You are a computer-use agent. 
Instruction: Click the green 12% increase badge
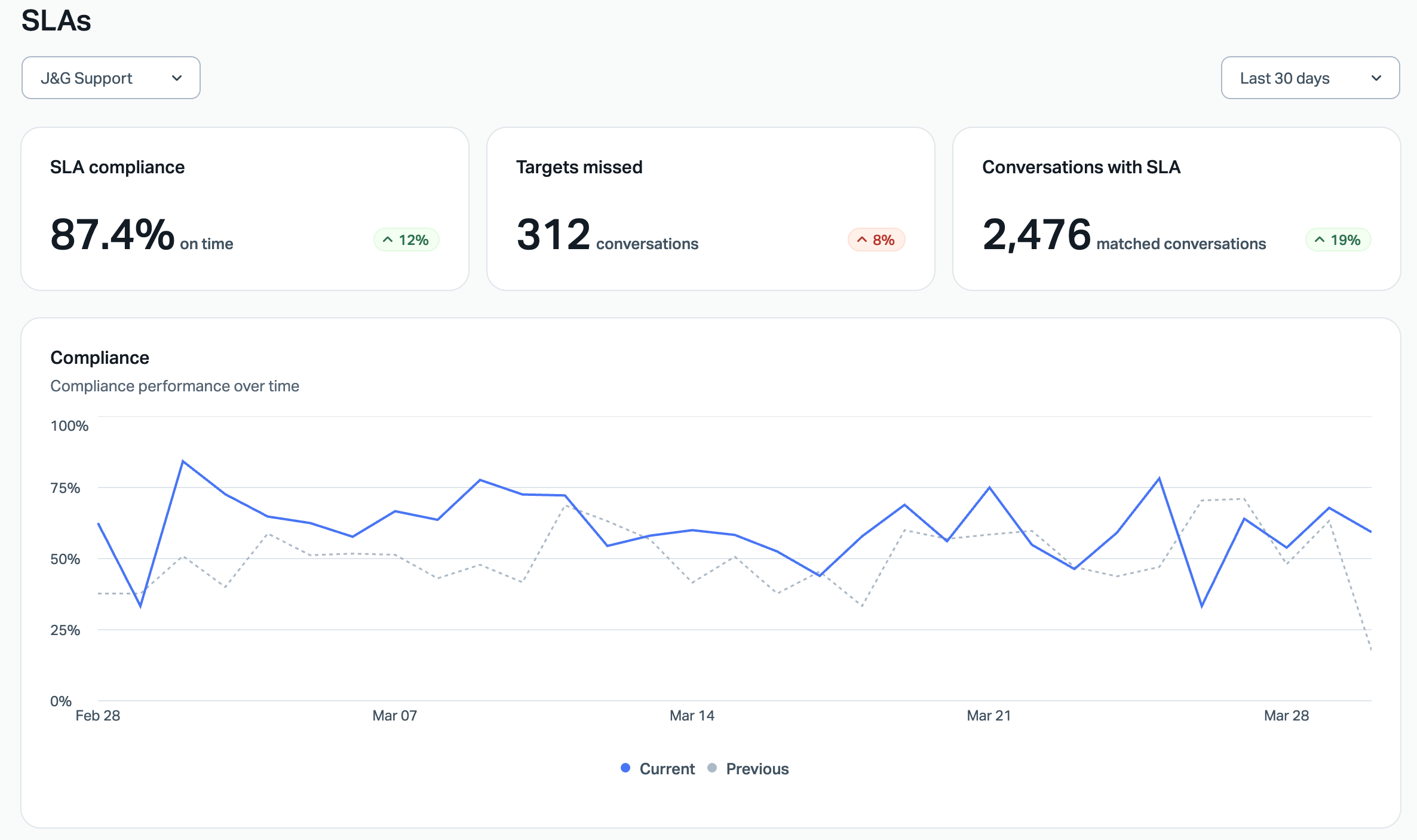coord(406,240)
